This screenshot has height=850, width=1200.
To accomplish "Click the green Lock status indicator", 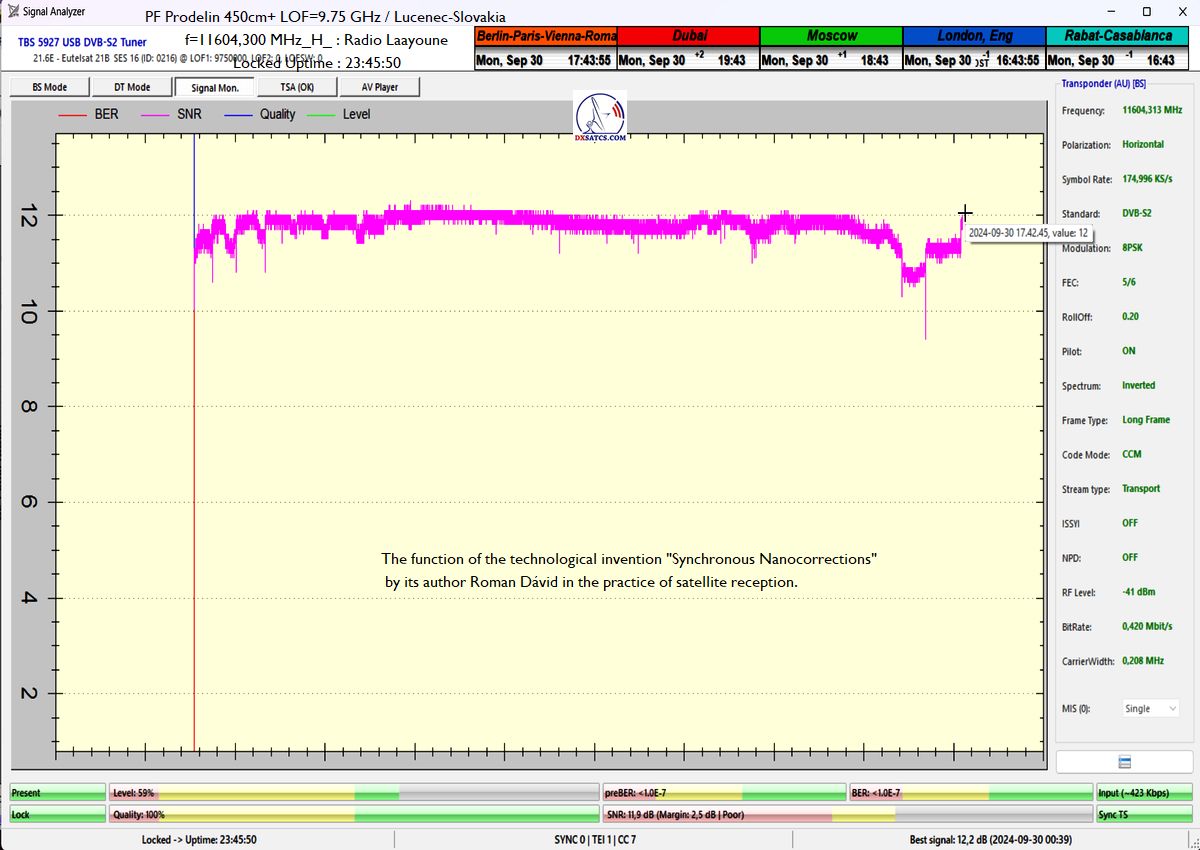I will click(57, 815).
